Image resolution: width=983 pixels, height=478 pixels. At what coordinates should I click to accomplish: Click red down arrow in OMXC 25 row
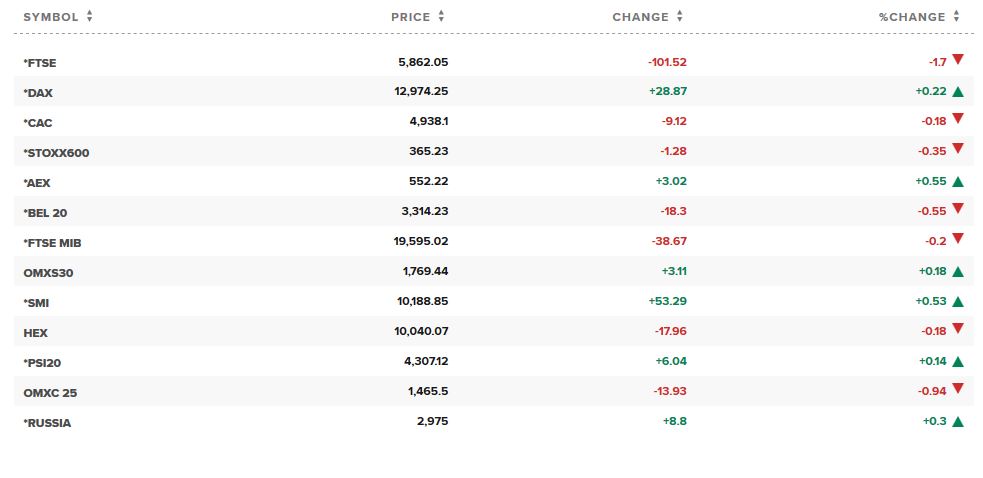[x=957, y=388]
